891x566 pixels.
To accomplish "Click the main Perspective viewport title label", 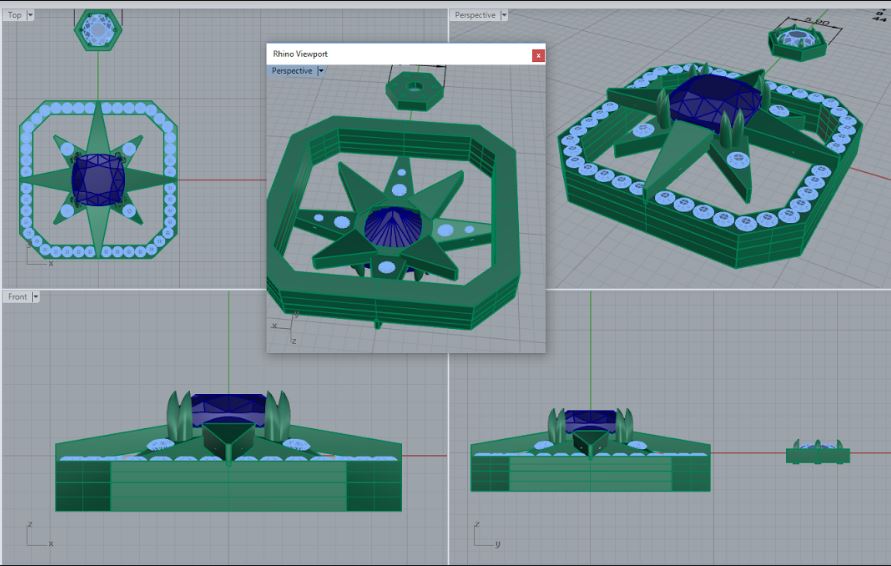I will pos(475,15).
